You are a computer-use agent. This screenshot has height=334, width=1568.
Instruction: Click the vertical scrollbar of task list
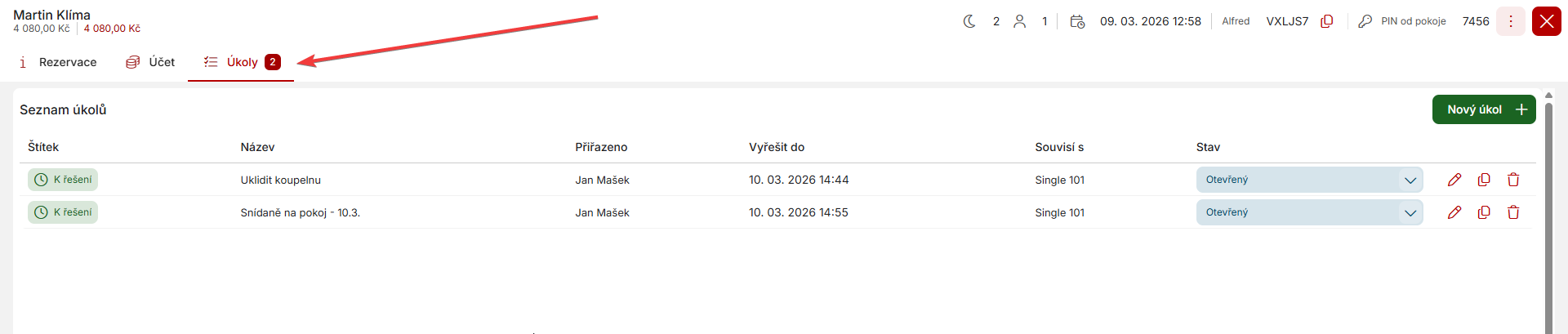[x=1548, y=212]
